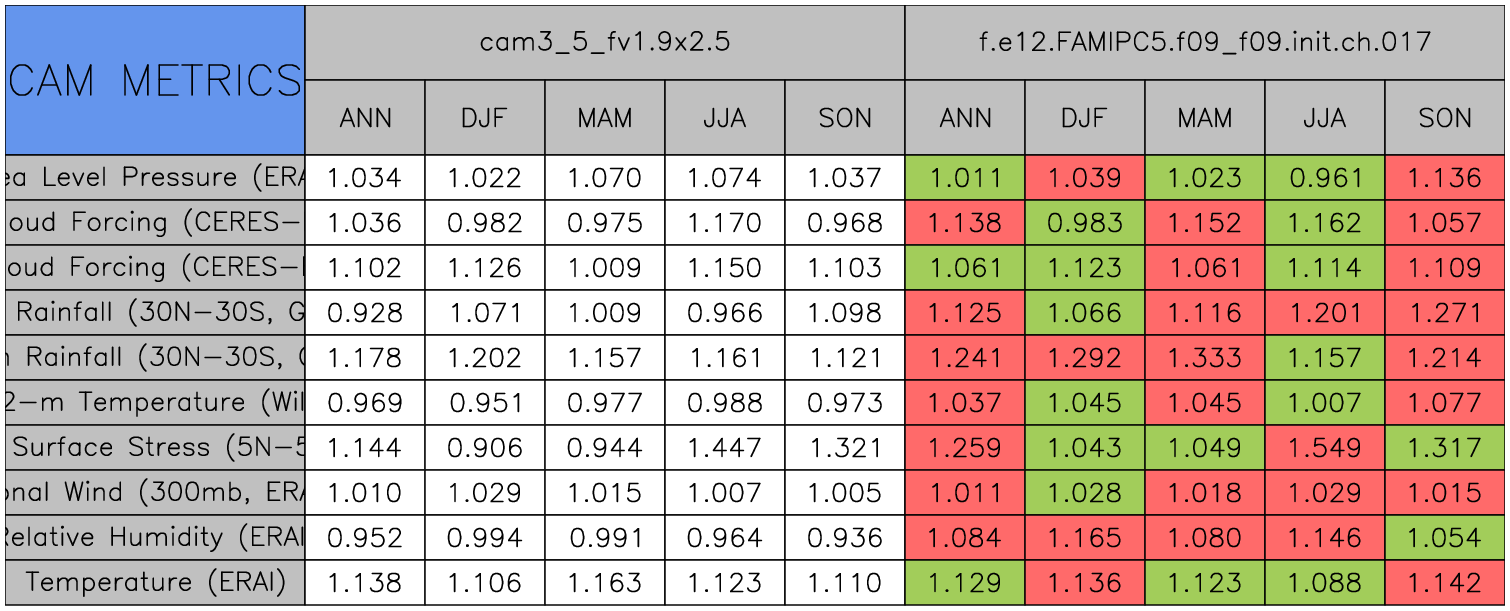
Task: Click the Surface Stress row label
Action: (x=155, y=447)
